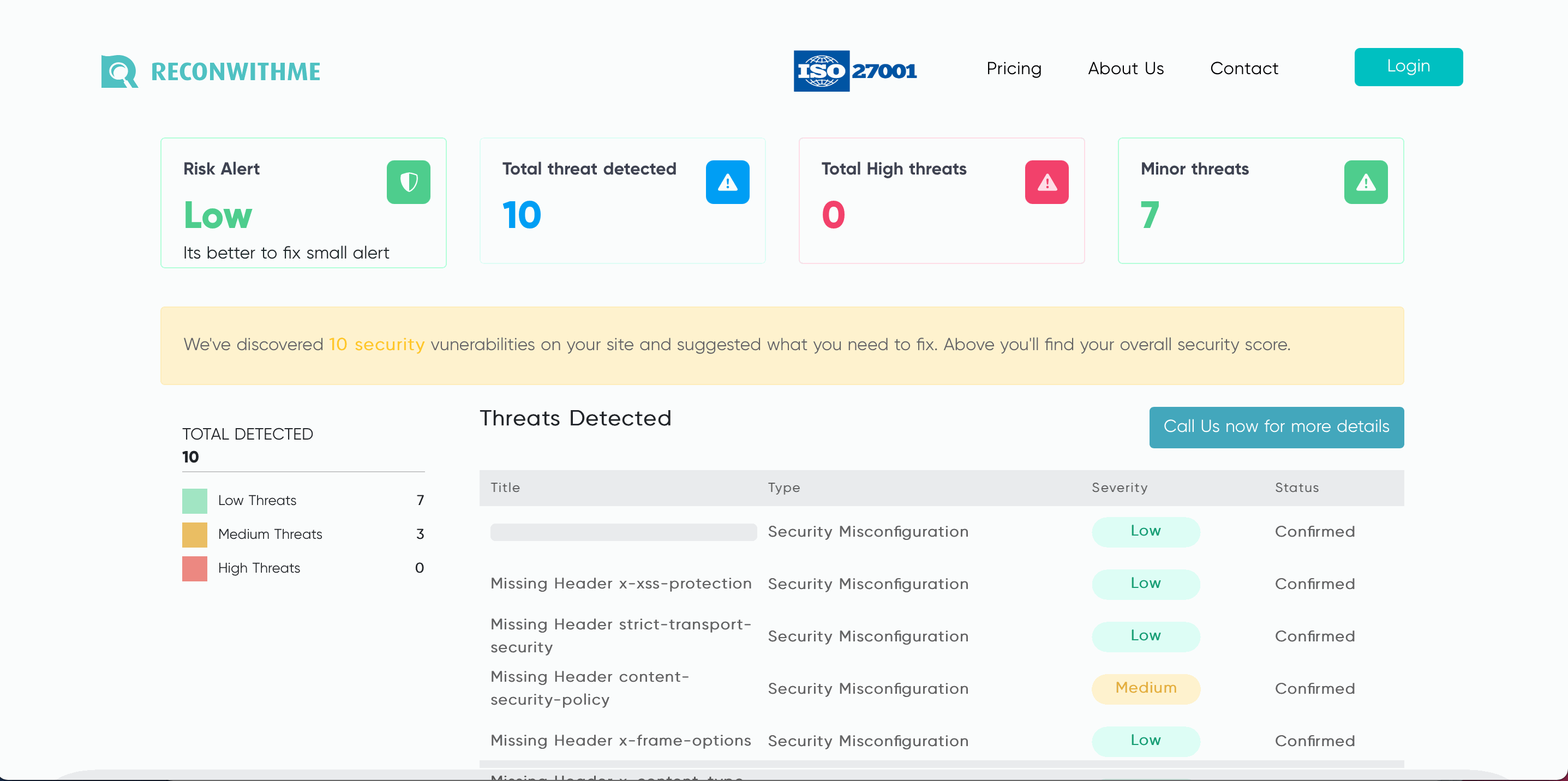Click Call Us now for more details
This screenshot has height=781, width=1568.
(x=1276, y=427)
